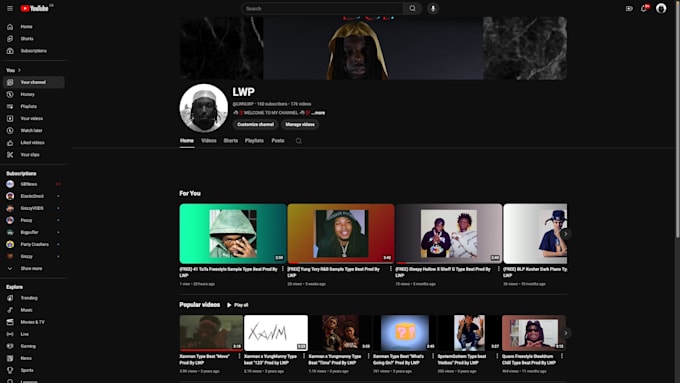
Task: Click the search magnifier button
Action: click(412, 8)
